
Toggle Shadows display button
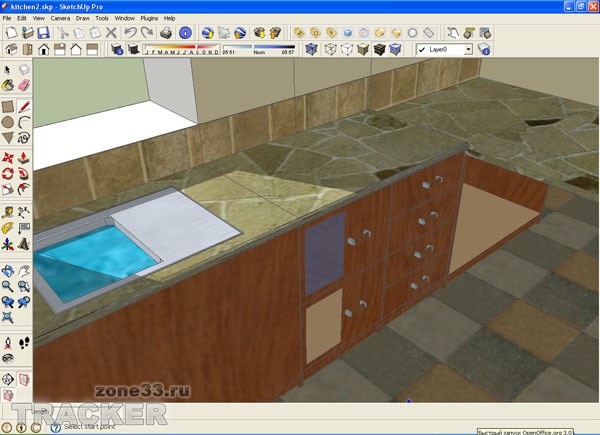click(x=133, y=49)
